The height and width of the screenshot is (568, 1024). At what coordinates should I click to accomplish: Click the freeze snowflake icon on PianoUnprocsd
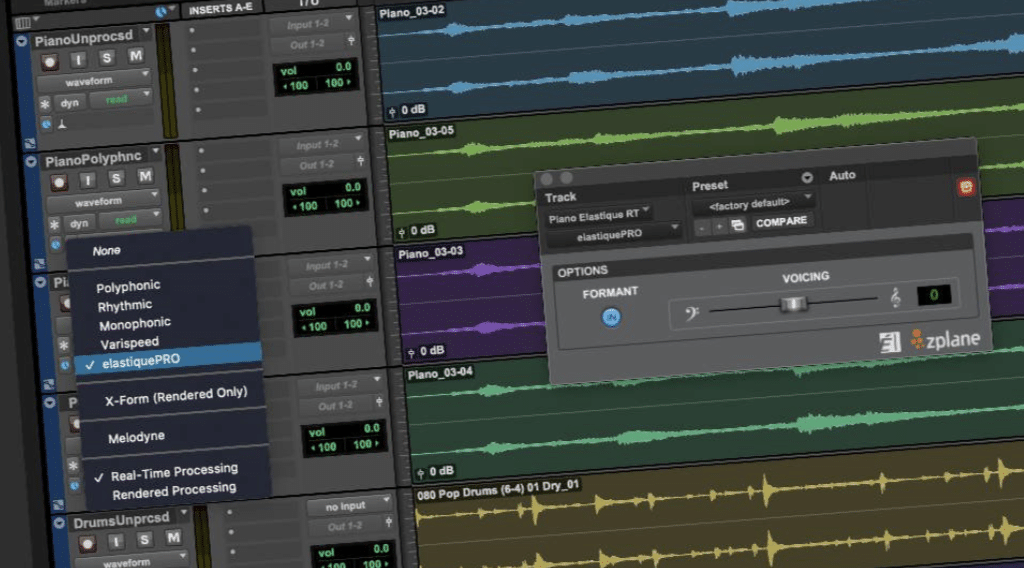click(x=44, y=104)
